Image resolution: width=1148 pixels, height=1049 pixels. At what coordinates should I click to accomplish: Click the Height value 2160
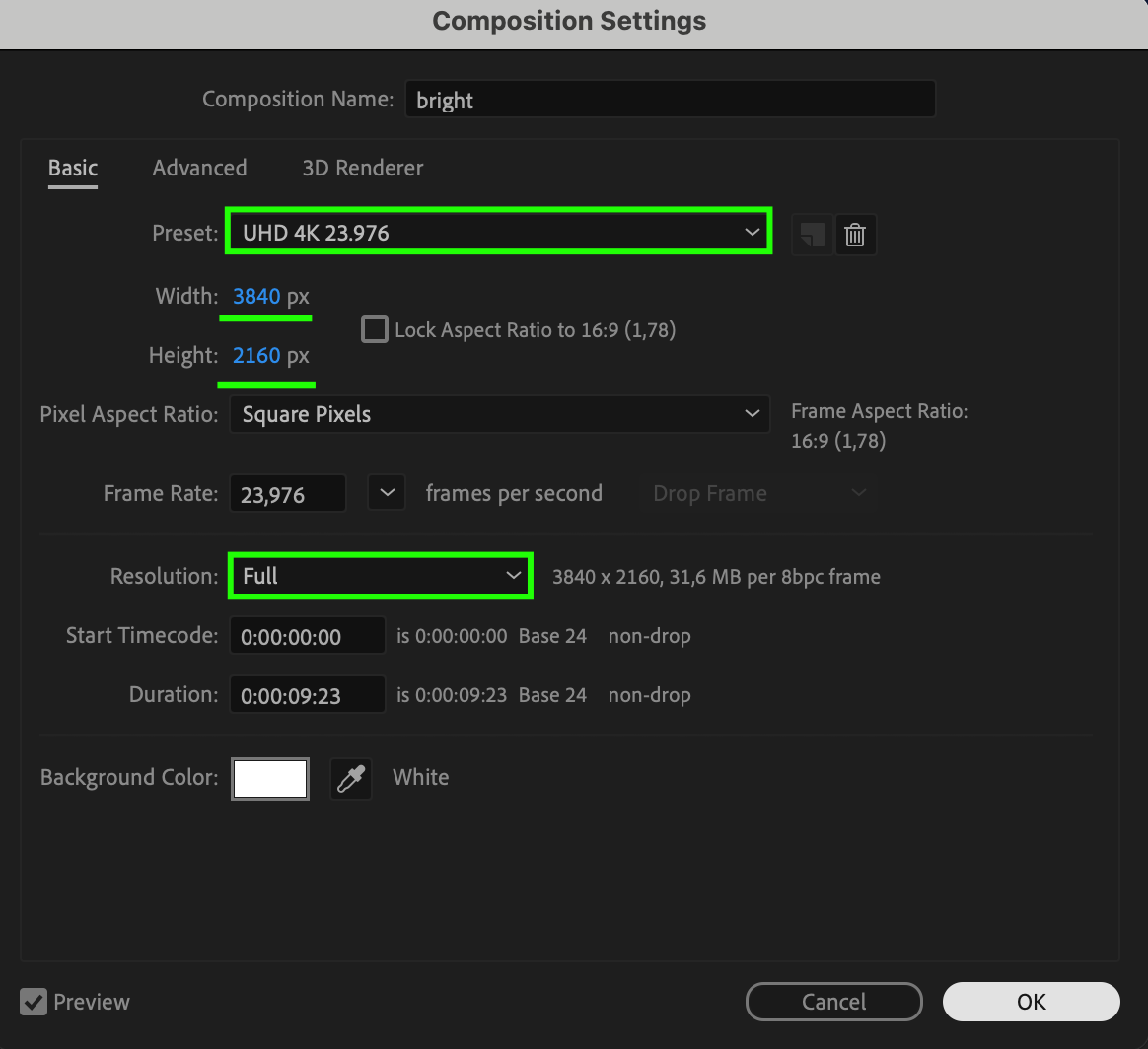point(256,355)
